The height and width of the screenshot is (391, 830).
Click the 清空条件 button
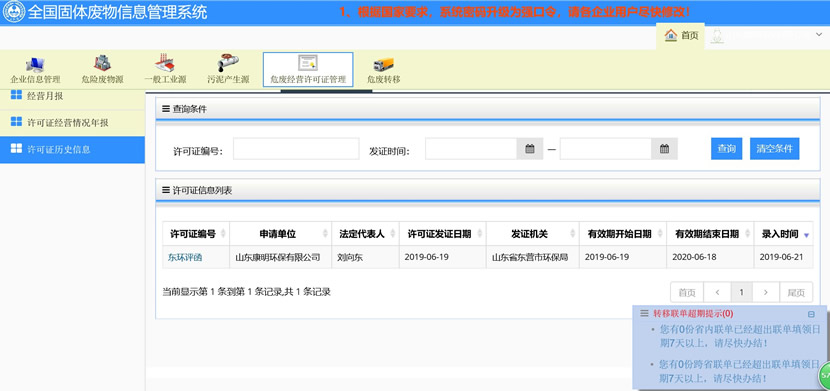774,149
